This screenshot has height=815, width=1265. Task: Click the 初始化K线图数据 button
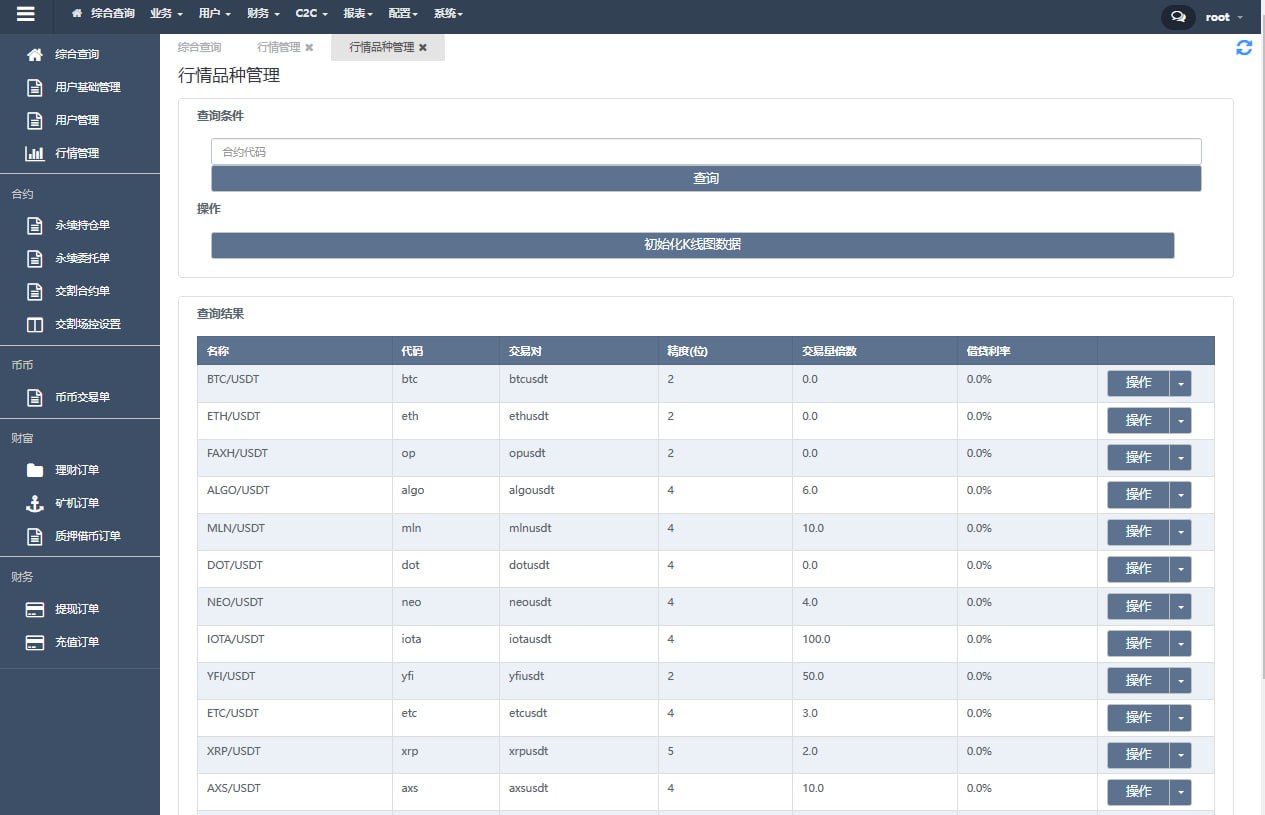point(692,245)
